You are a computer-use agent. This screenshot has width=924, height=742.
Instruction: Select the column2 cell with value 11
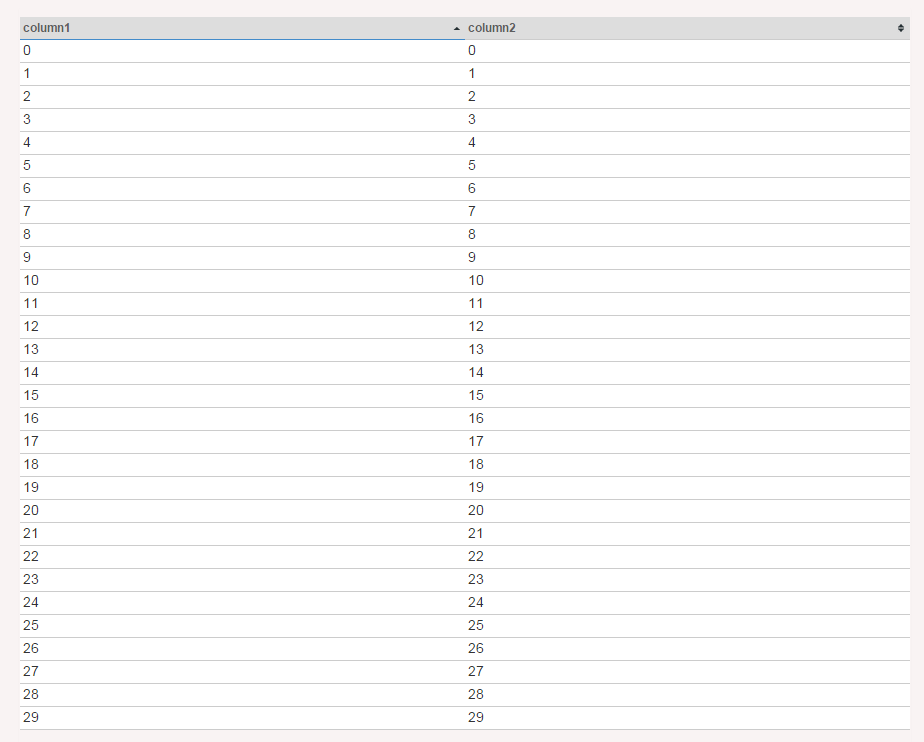coord(687,304)
